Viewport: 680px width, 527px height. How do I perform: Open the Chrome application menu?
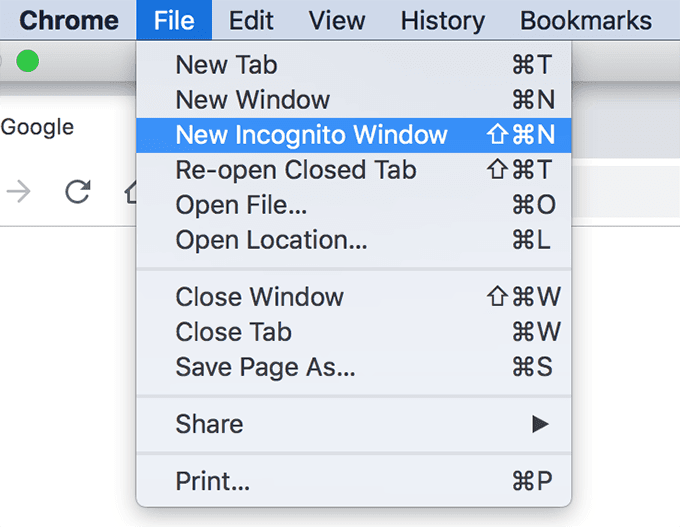pyautogui.click(x=69, y=20)
